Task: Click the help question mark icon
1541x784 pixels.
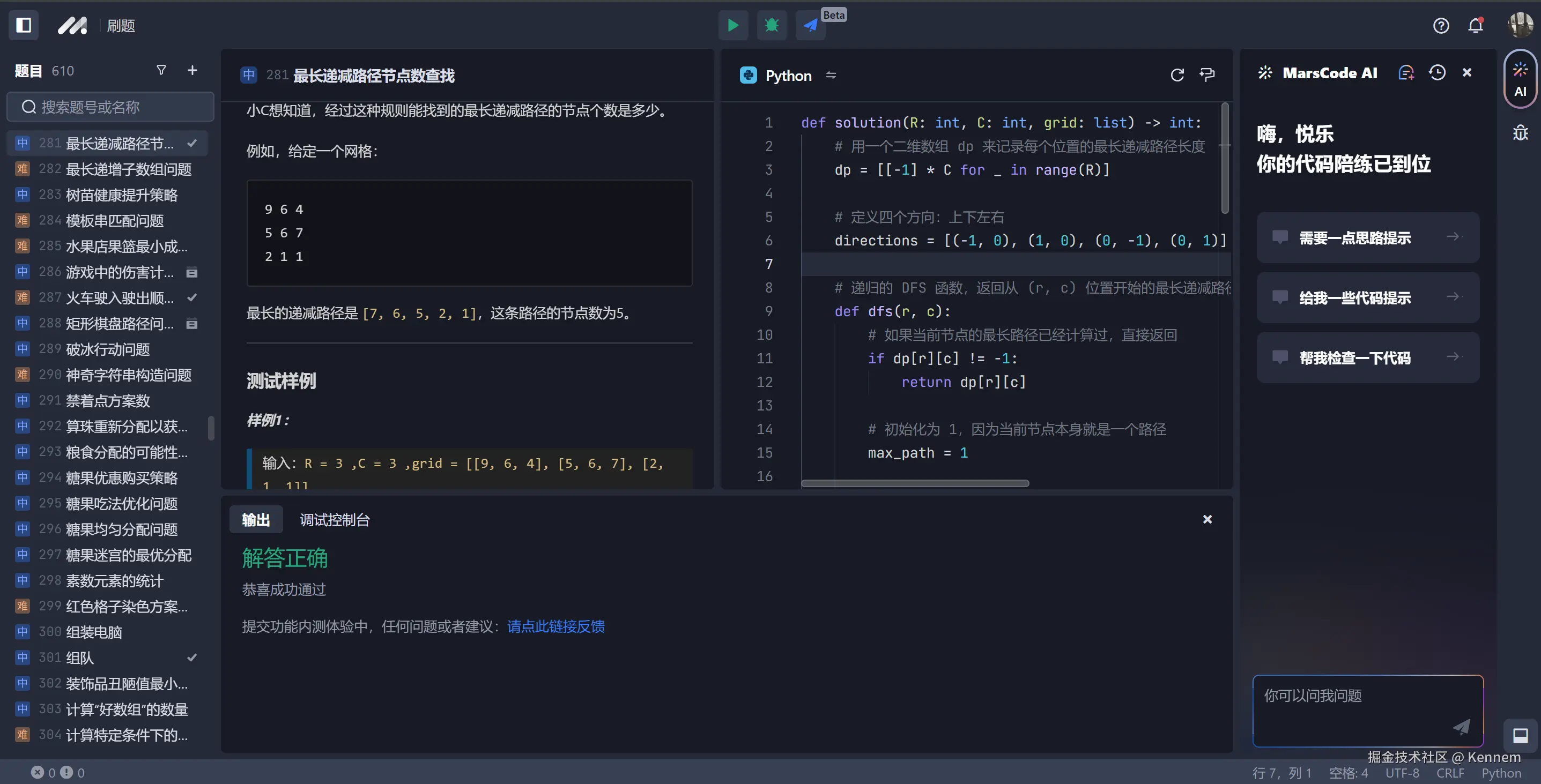Action: click(x=1441, y=25)
